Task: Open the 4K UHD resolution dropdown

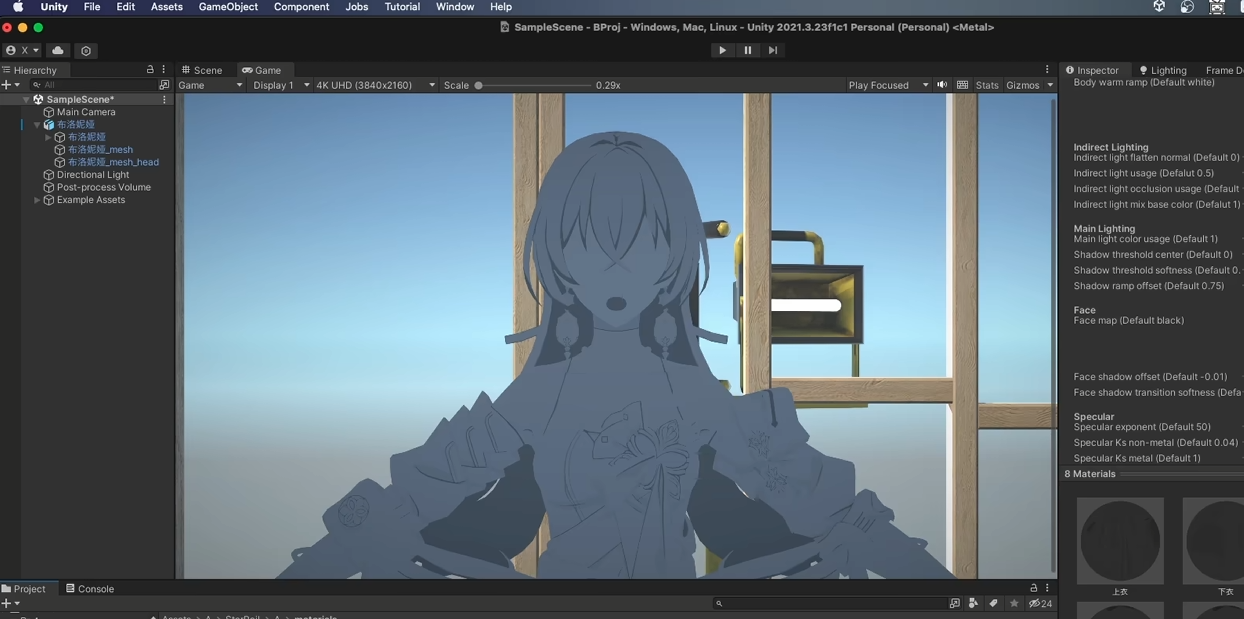Action: click(x=375, y=85)
